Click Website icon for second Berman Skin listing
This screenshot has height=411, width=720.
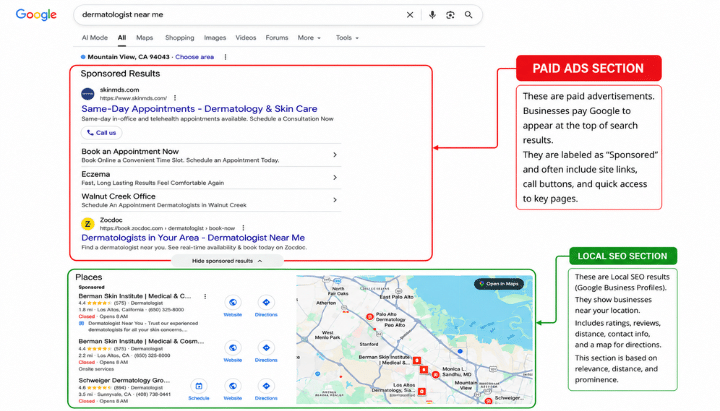tap(233, 348)
